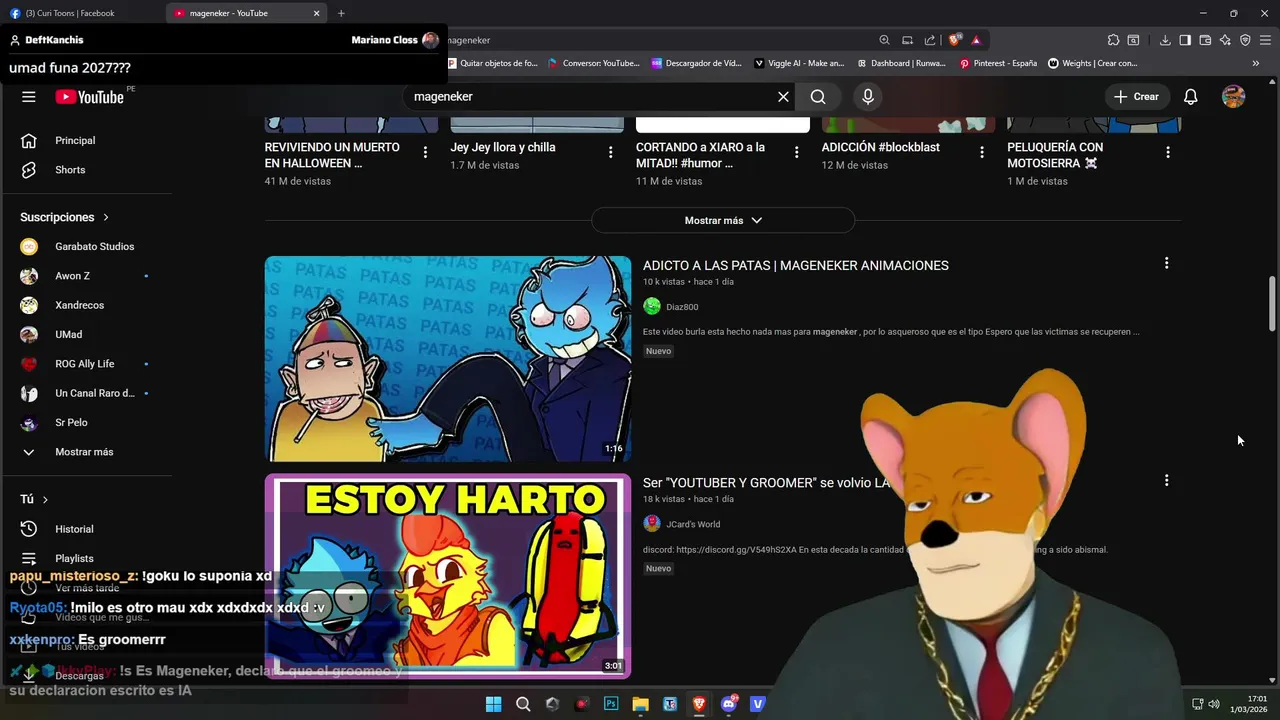Click the magnifier search button
The width and height of the screenshot is (1280, 720).
click(818, 97)
